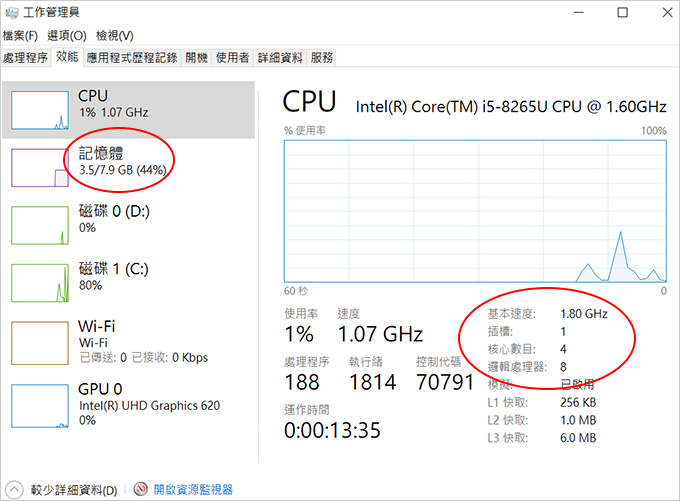
Task: Open the 檢視(V) menu
Action: click(114, 36)
